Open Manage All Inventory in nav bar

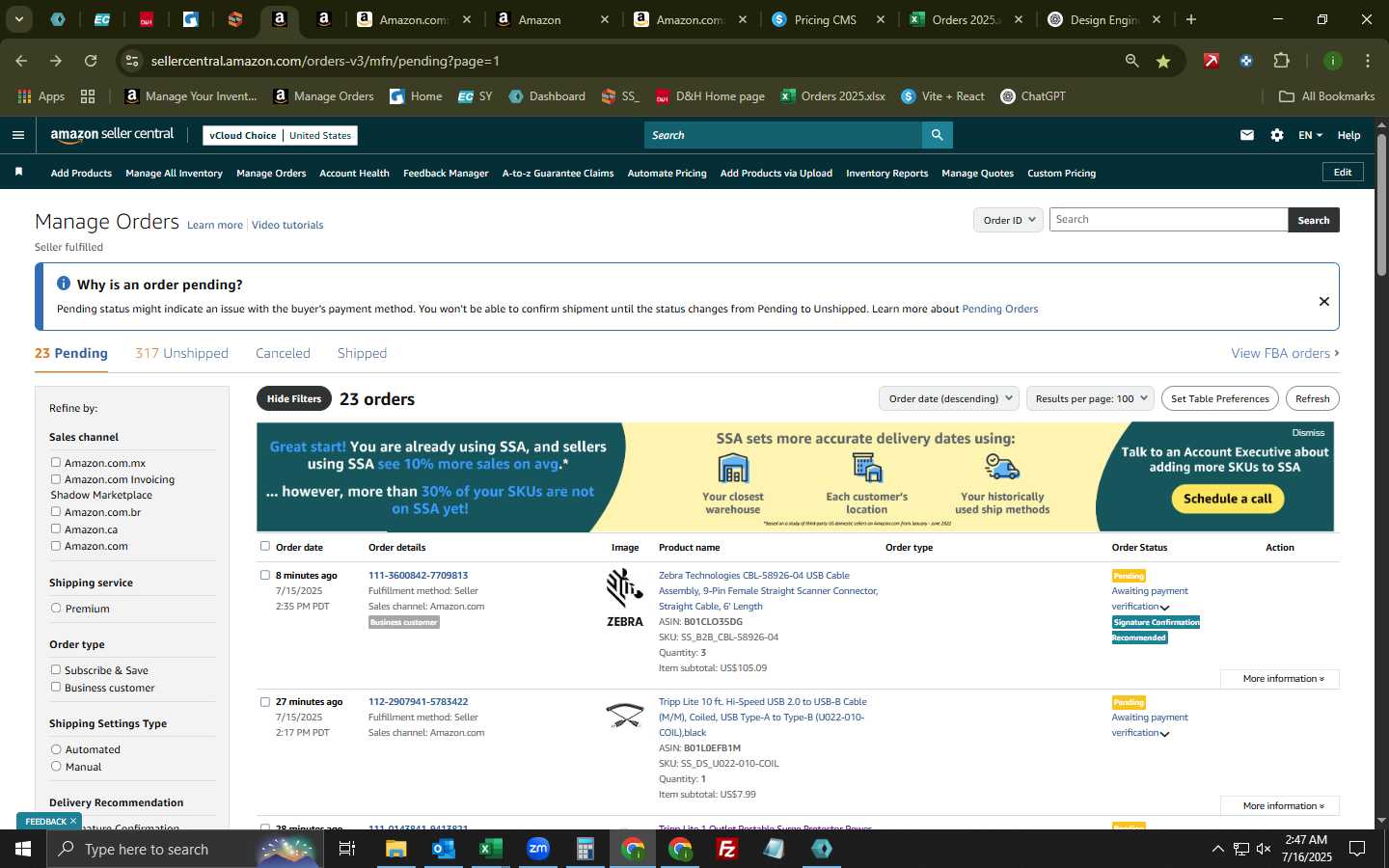click(174, 173)
